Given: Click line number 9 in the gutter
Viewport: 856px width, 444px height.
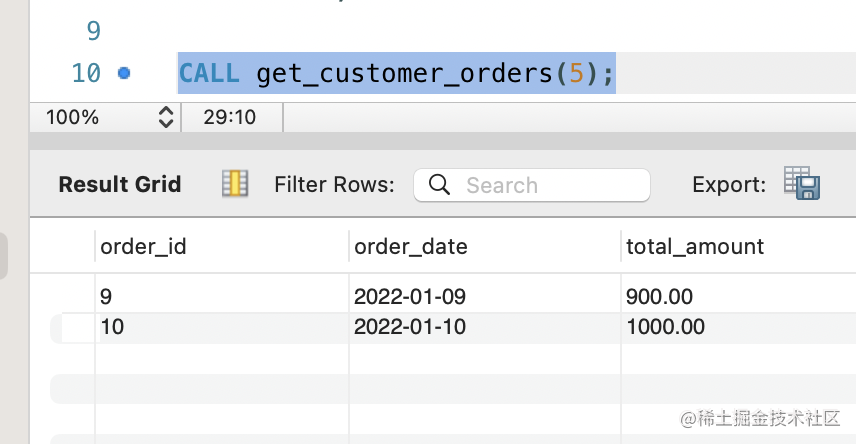Looking at the screenshot, I should 93,31.
